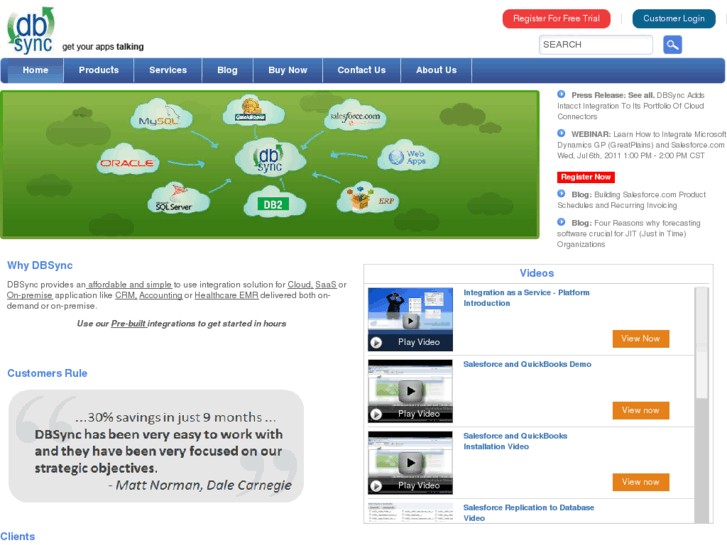Image resolution: width=727 pixels, height=545 pixels.
Task: Open the Products menu
Action: (x=99, y=70)
